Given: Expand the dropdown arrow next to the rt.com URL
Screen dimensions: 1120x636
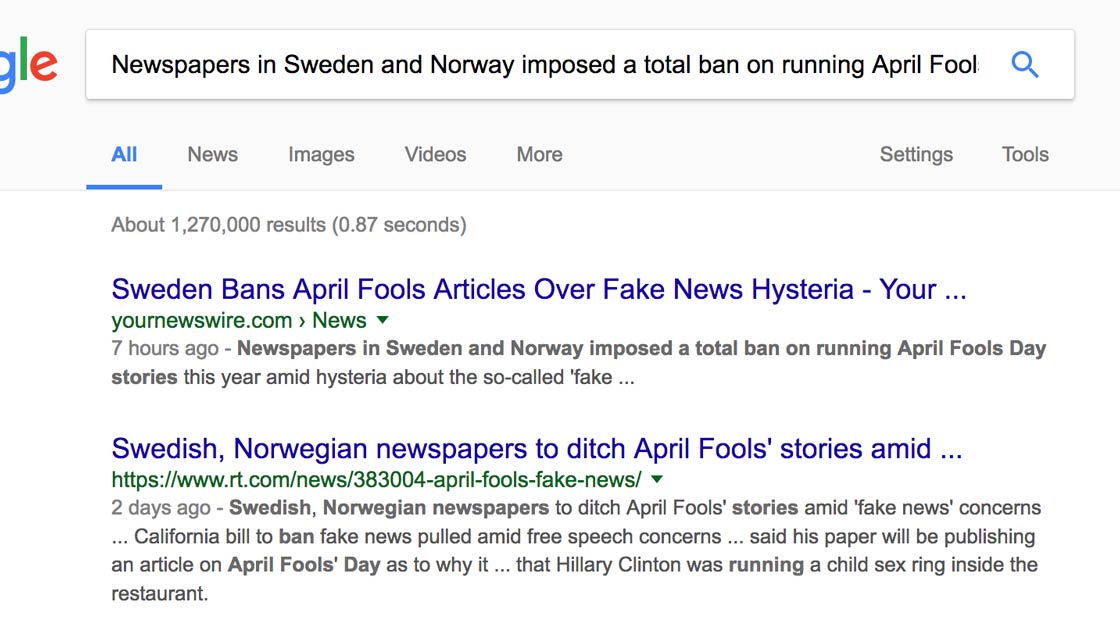Looking at the screenshot, I should pos(657,479).
